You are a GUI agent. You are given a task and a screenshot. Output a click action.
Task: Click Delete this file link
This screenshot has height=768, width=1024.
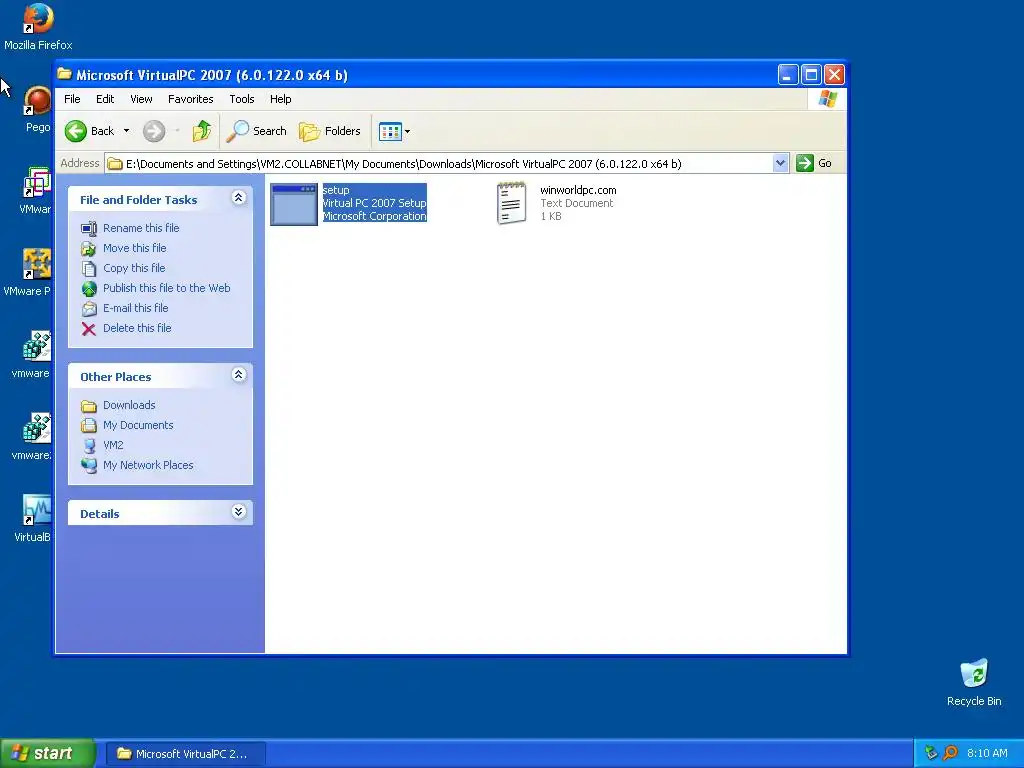tap(137, 328)
